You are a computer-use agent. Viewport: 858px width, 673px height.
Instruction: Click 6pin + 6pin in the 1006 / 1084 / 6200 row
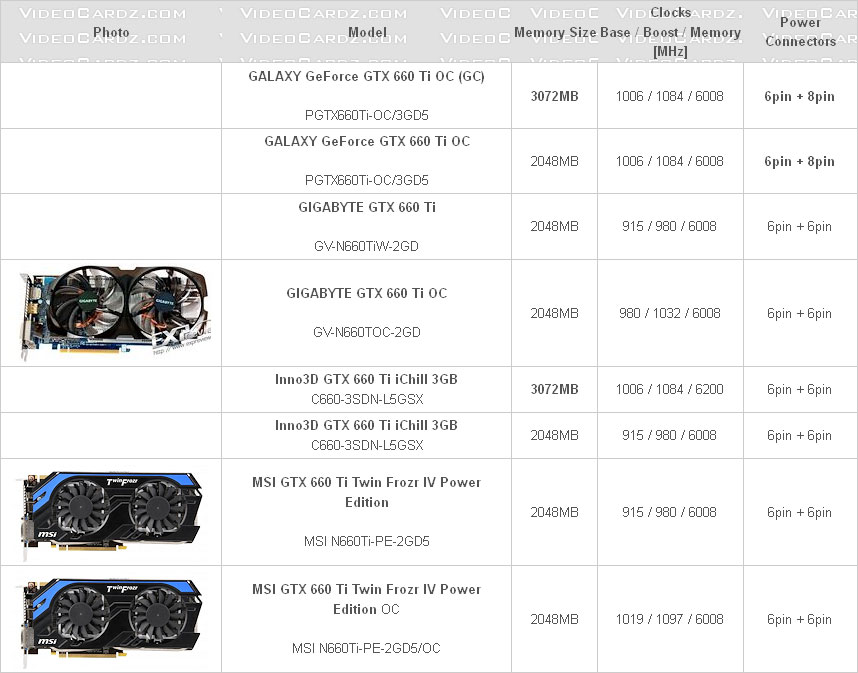[x=799, y=390]
